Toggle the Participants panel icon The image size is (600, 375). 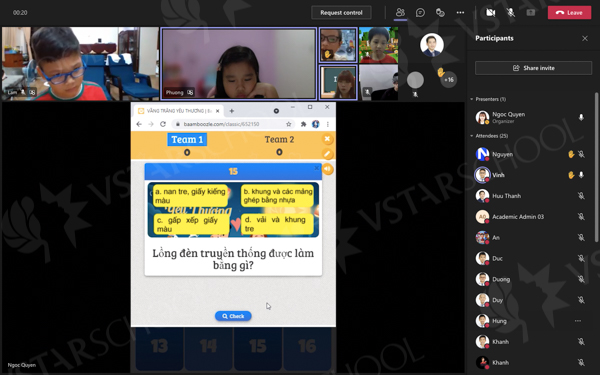[x=400, y=13]
